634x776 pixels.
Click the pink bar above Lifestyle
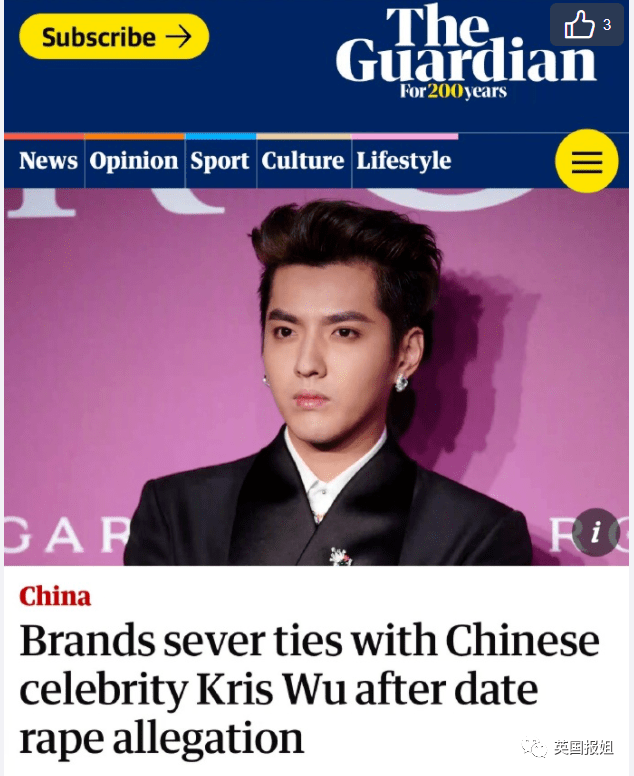(405, 137)
